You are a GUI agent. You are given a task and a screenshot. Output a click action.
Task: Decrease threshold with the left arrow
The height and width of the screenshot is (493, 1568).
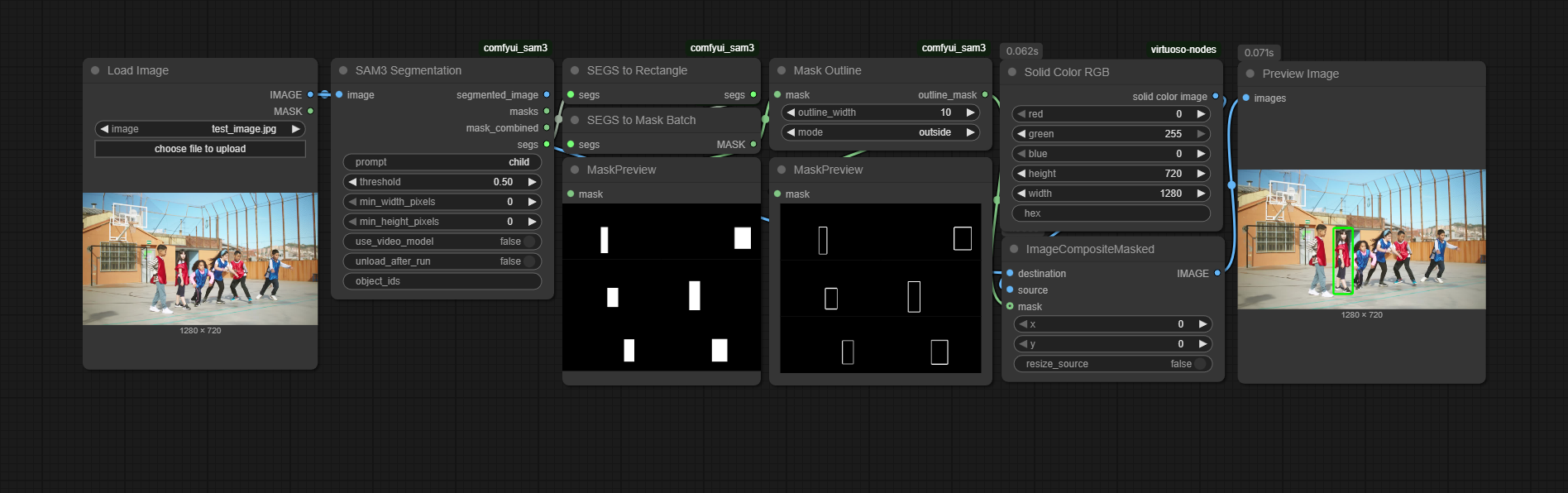[x=352, y=182]
